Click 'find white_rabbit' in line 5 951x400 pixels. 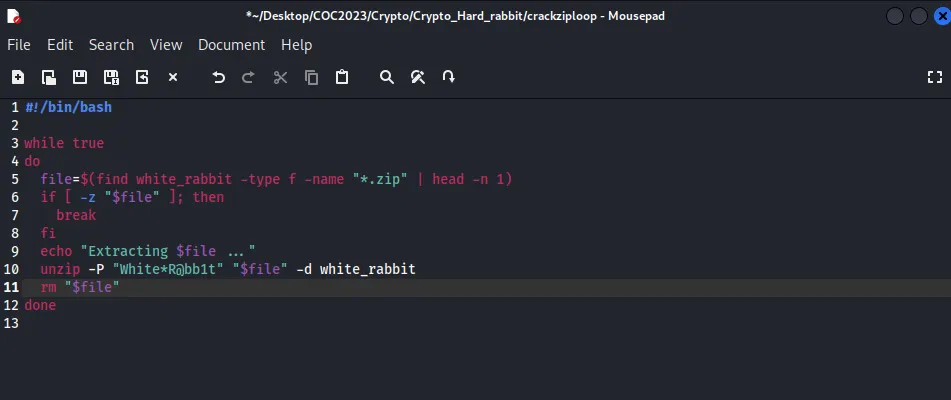pyautogui.click(x=164, y=179)
